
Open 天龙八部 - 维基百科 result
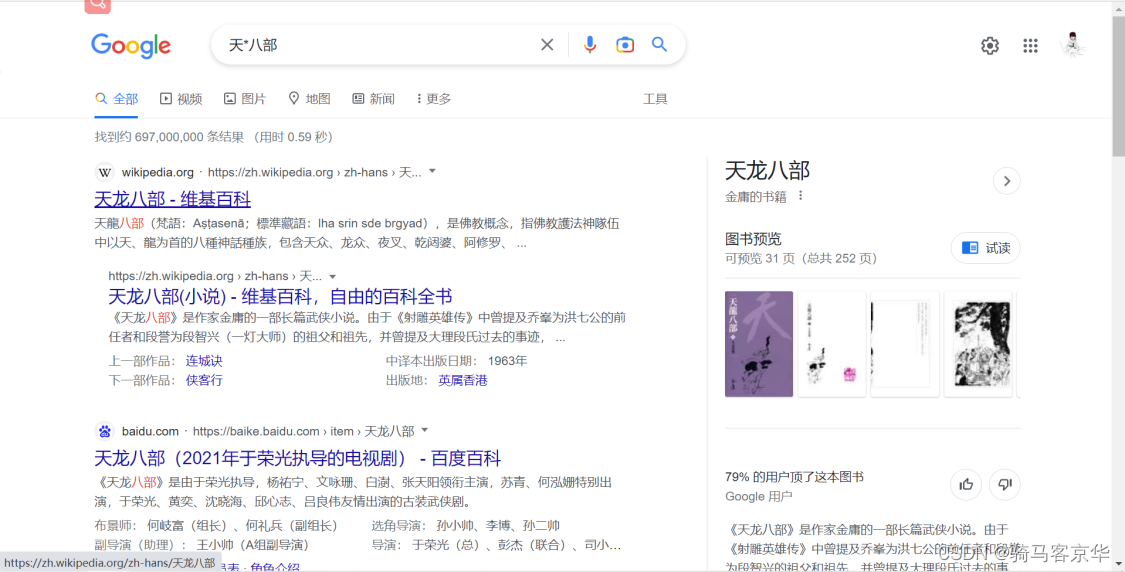tap(172, 199)
